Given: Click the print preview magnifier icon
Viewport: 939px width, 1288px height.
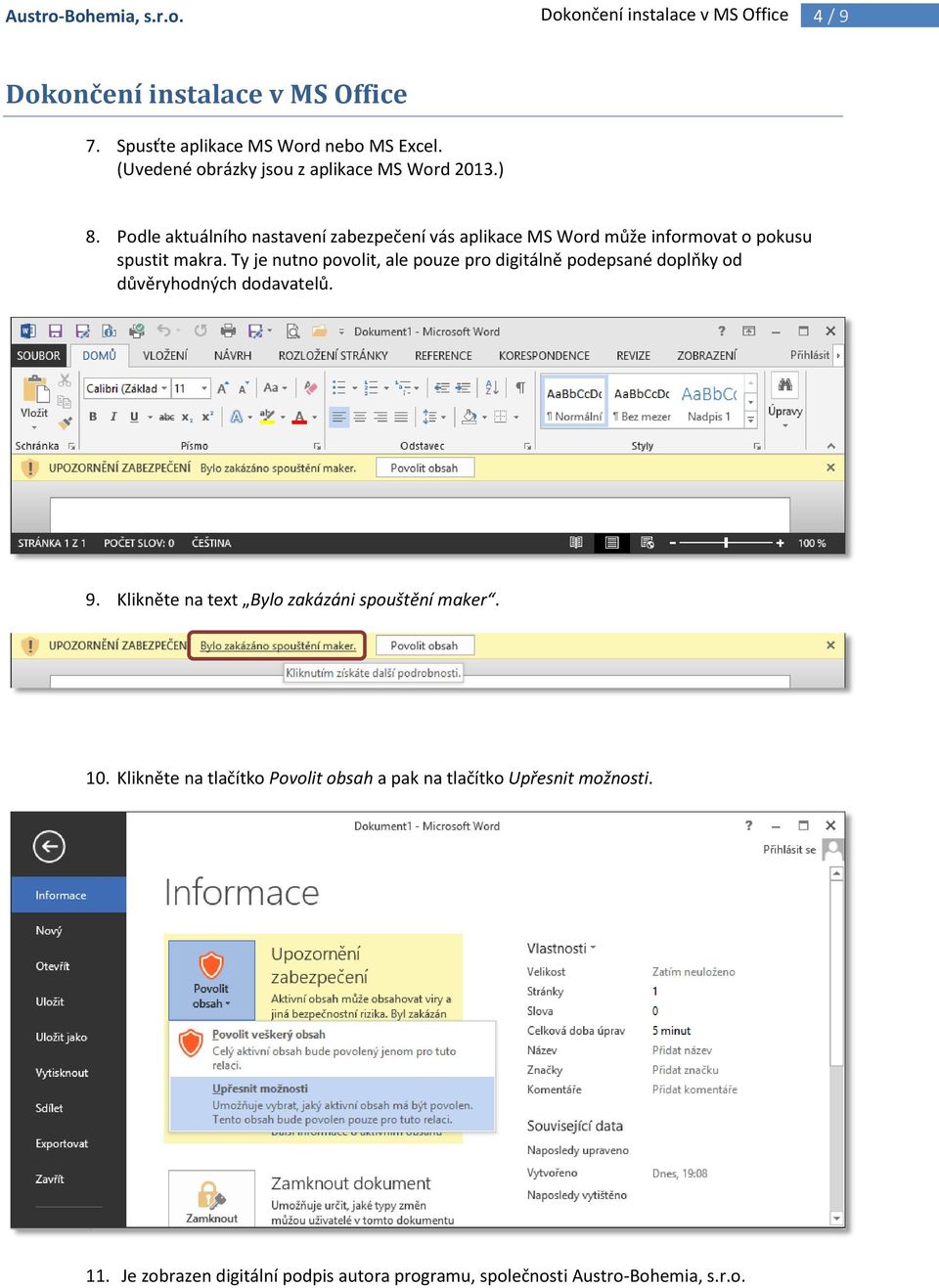Looking at the screenshot, I should coord(292,332).
